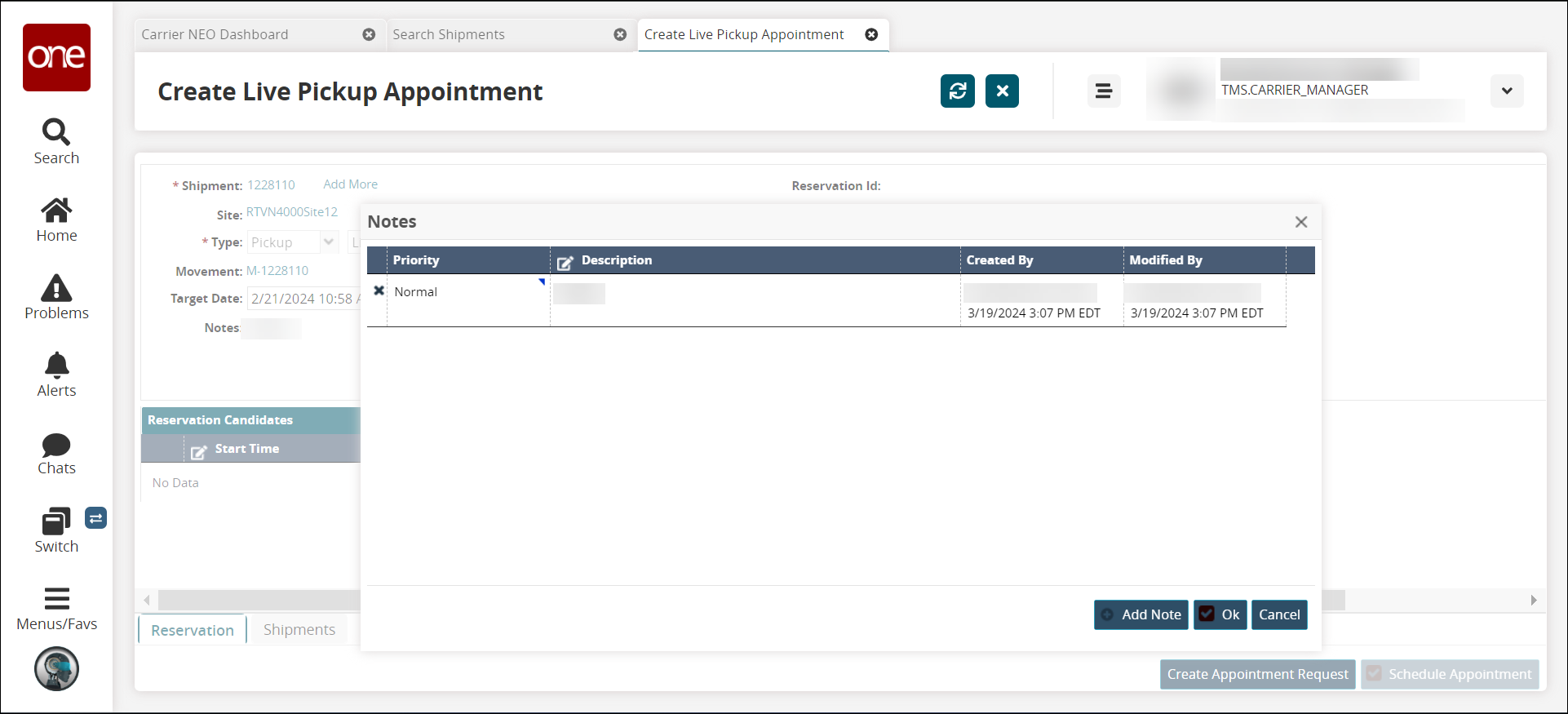Viewport: 1568px width, 714px height.
Task: Expand the user profile dropdown arrow
Action: tap(1507, 91)
